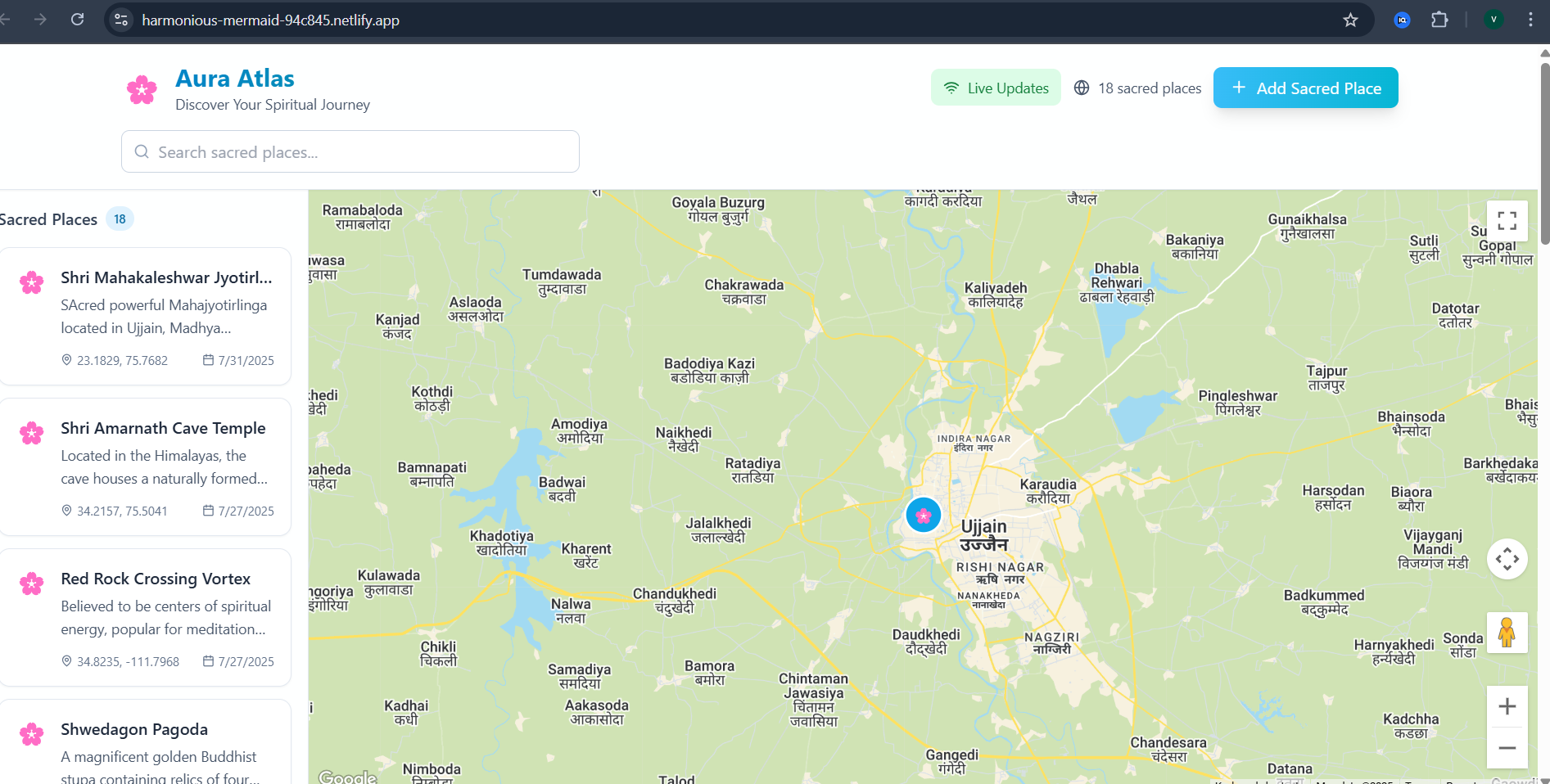Image resolution: width=1550 pixels, height=784 pixels.
Task: Click the location pin icon beside 34.8235, -111.7968
Action: [x=67, y=661]
